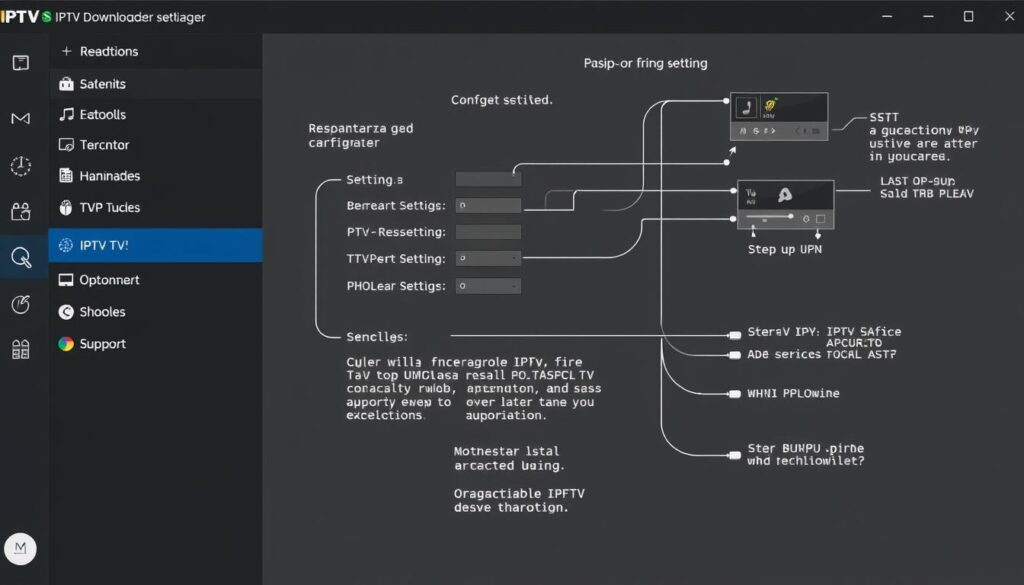Click the 'WHNI PPLOwine' label
Viewport: 1024px width, 585px height.
[793, 394]
